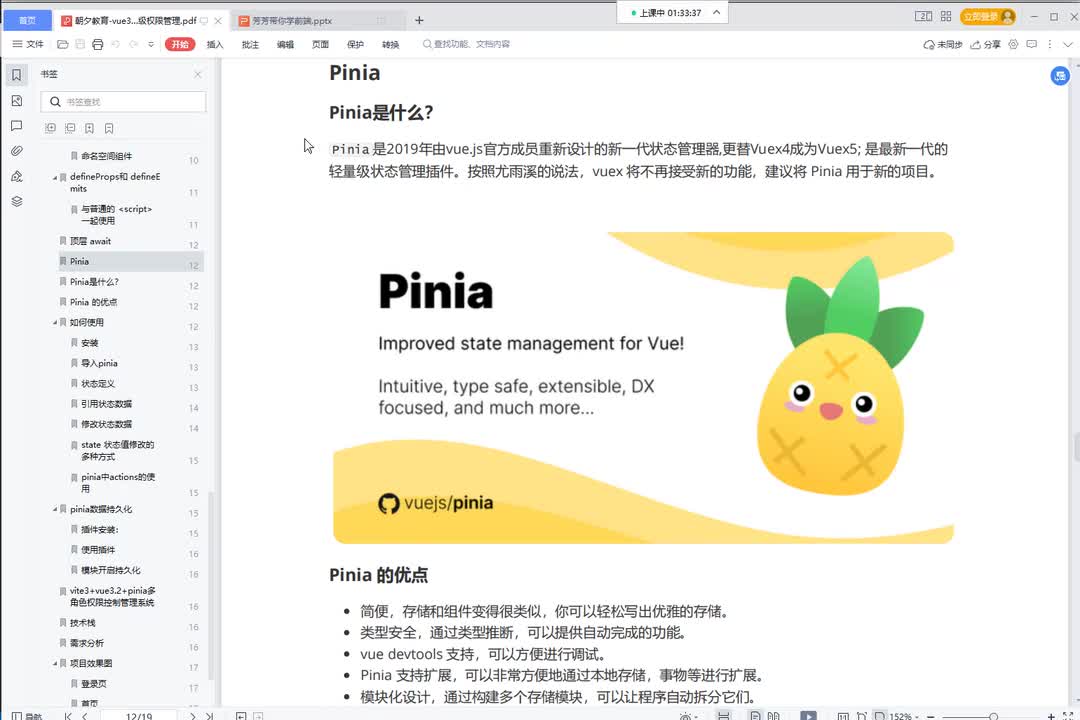This screenshot has height=720, width=1080.
Task: Open the feedback message icon in top-right toolbar
Action: [1031, 44]
